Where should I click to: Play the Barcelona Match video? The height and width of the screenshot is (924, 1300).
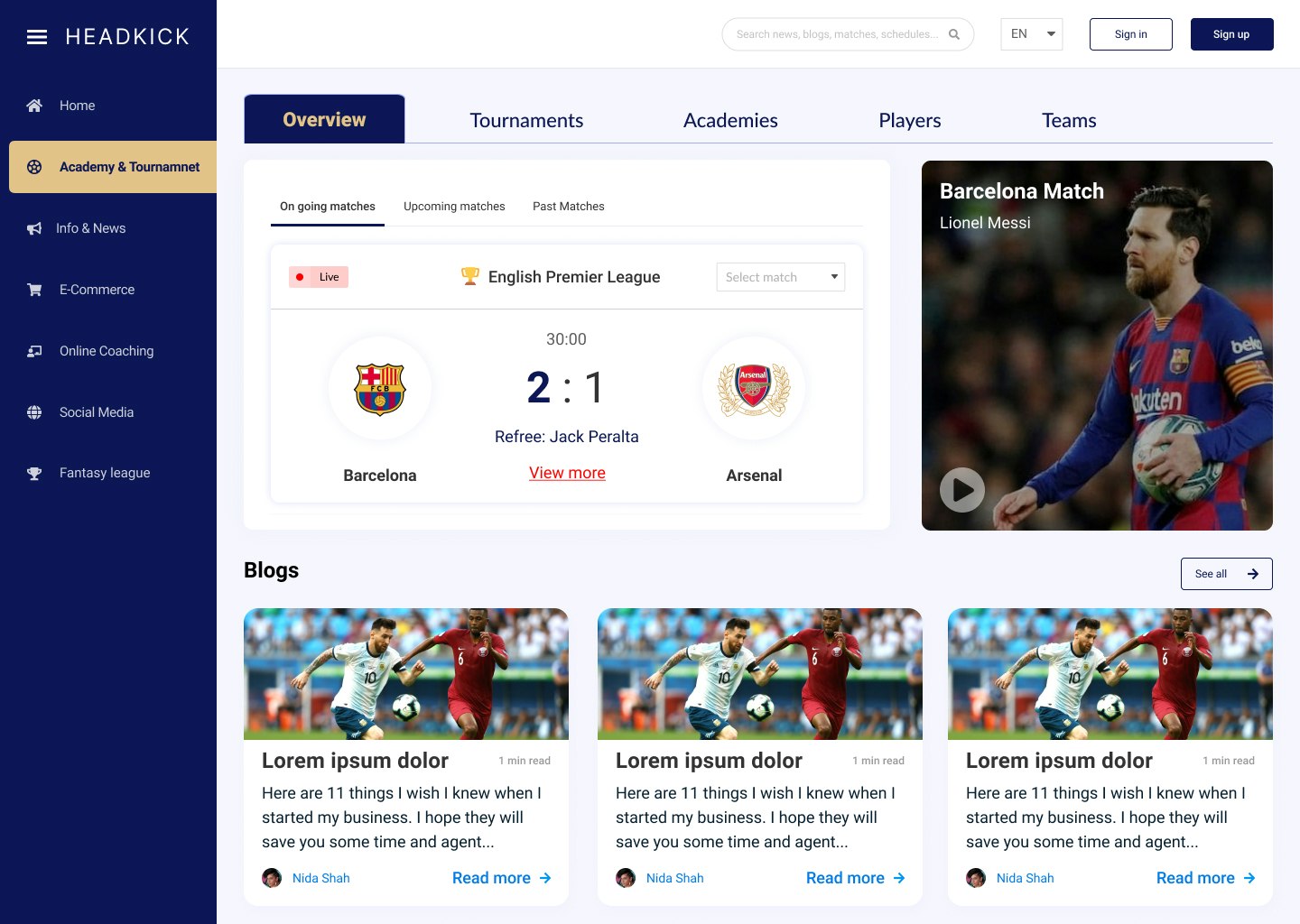pyautogui.click(x=962, y=490)
